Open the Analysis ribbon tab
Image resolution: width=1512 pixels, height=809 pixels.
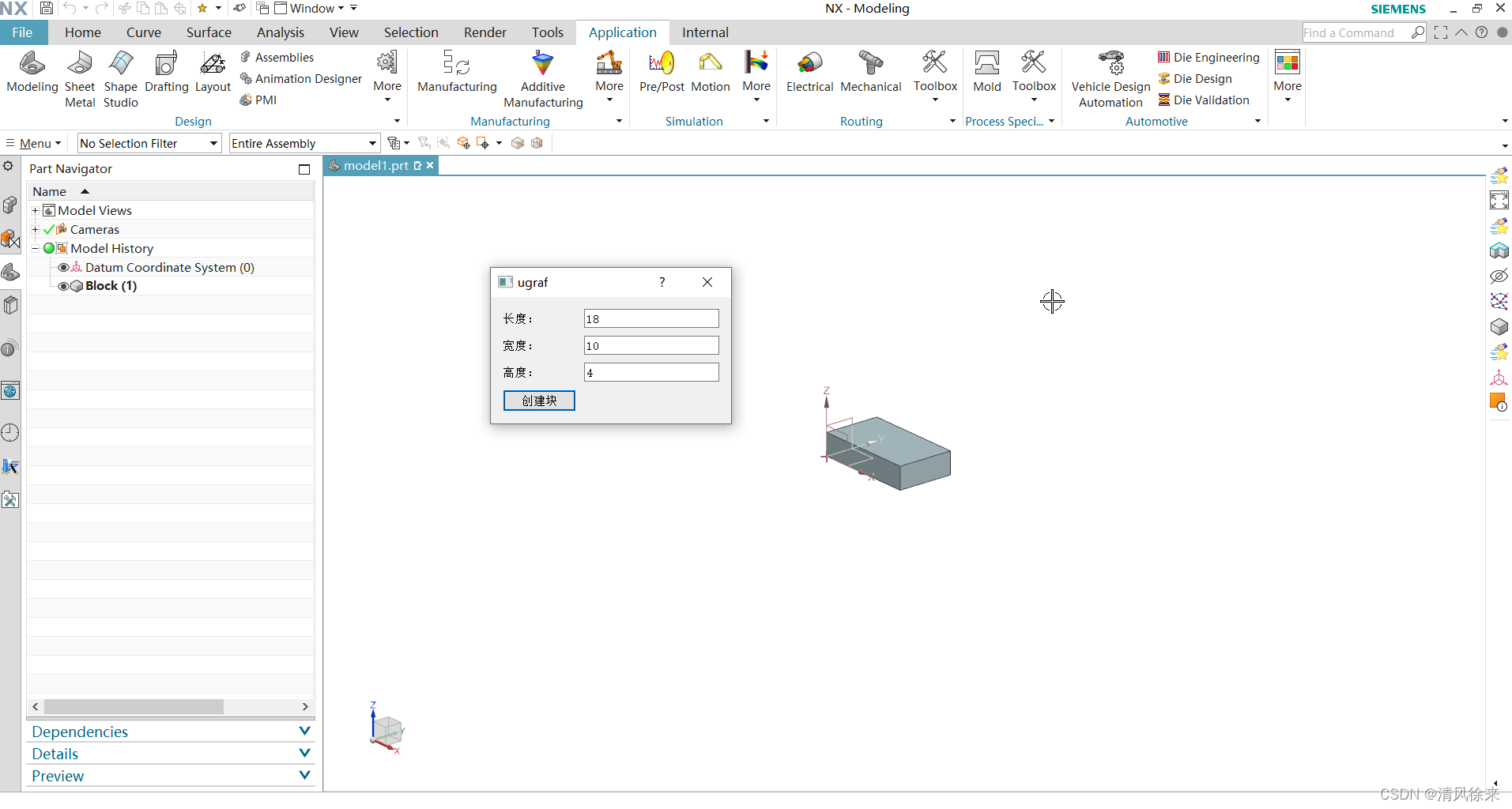coord(281,32)
